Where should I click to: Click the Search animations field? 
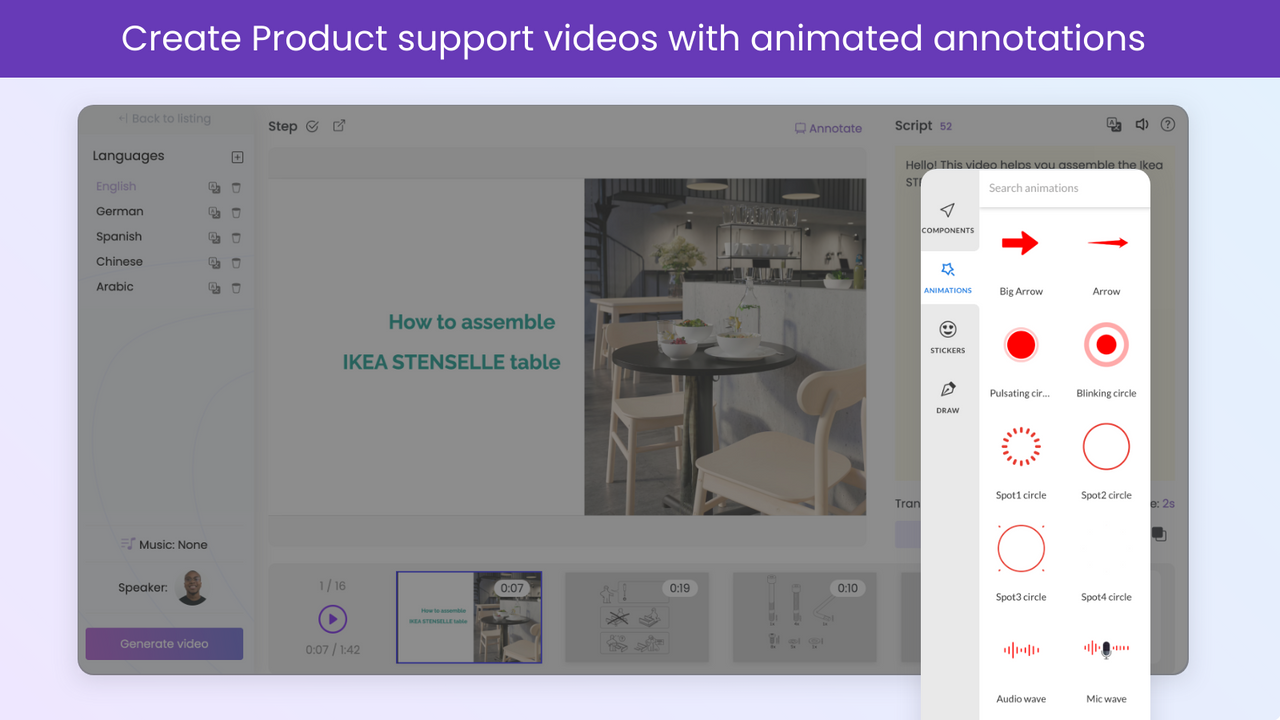1064,188
